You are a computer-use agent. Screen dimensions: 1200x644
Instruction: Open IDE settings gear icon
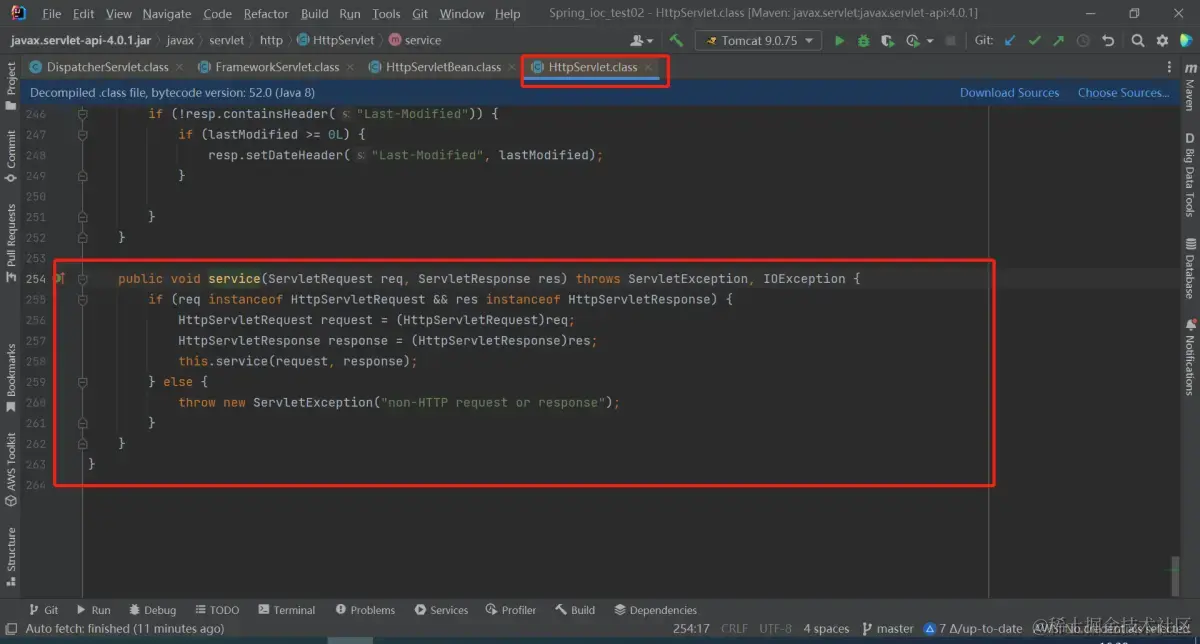[x=1162, y=40]
